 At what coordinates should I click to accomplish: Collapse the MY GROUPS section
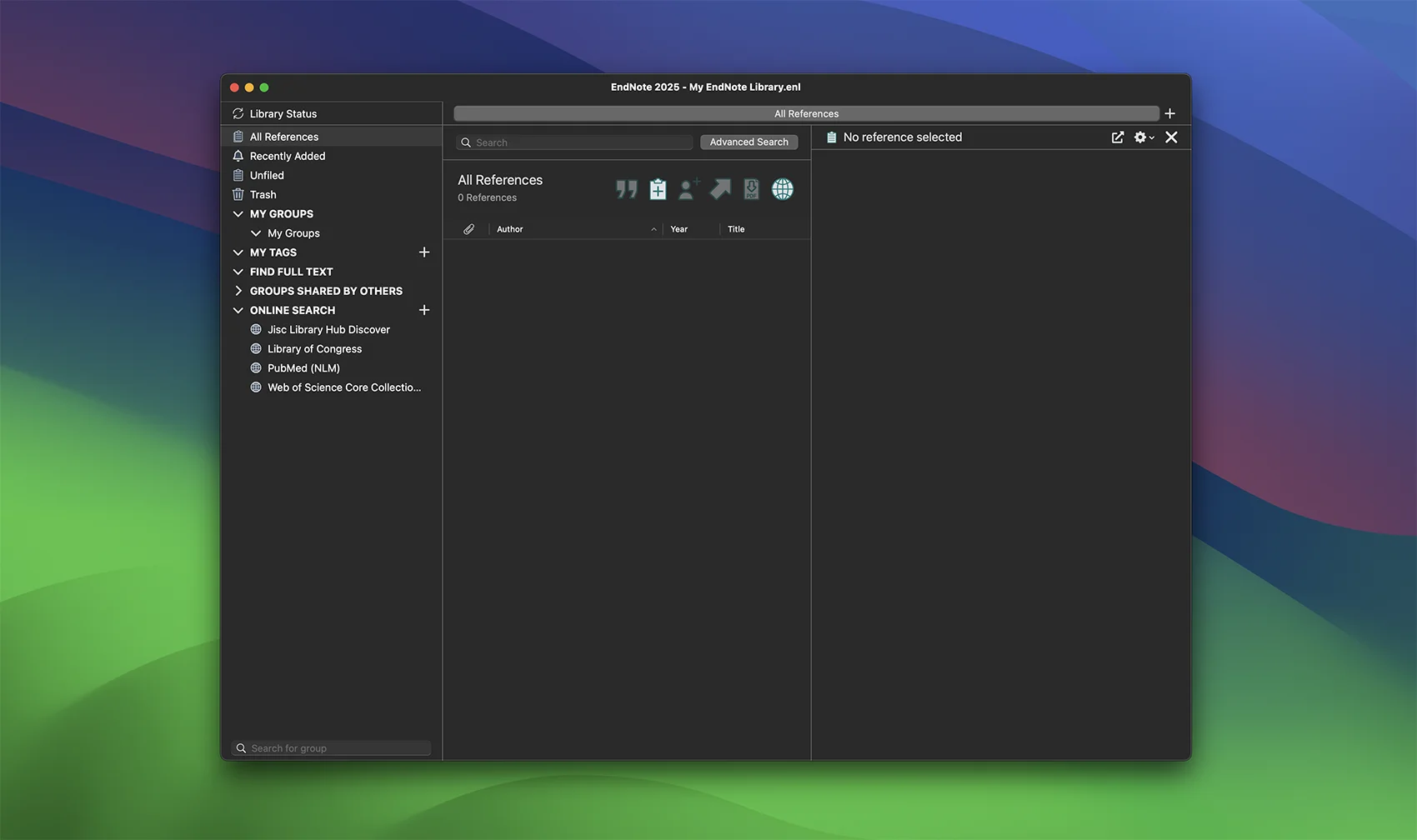tap(238, 214)
